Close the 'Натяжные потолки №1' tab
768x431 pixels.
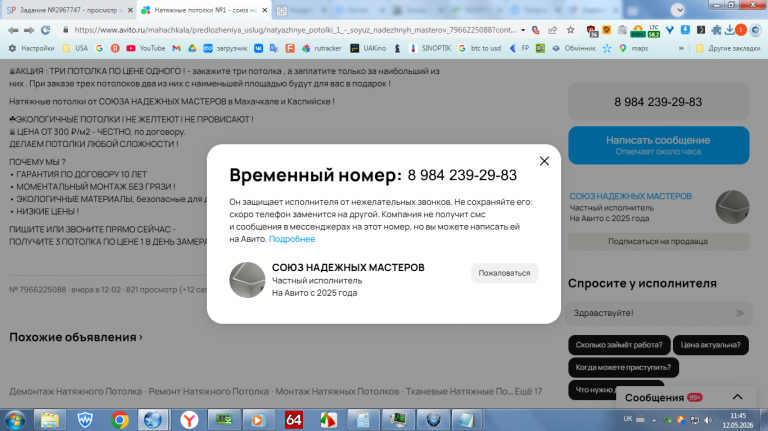pos(264,10)
